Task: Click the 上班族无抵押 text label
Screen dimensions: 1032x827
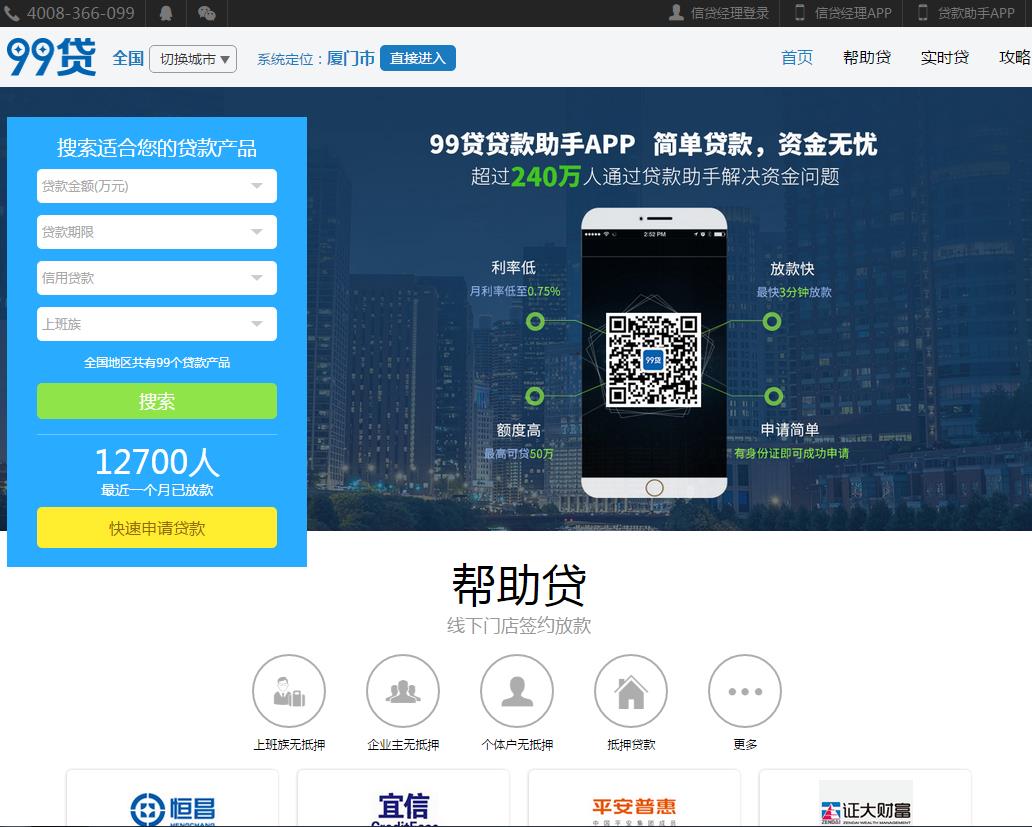Action: [289, 745]
